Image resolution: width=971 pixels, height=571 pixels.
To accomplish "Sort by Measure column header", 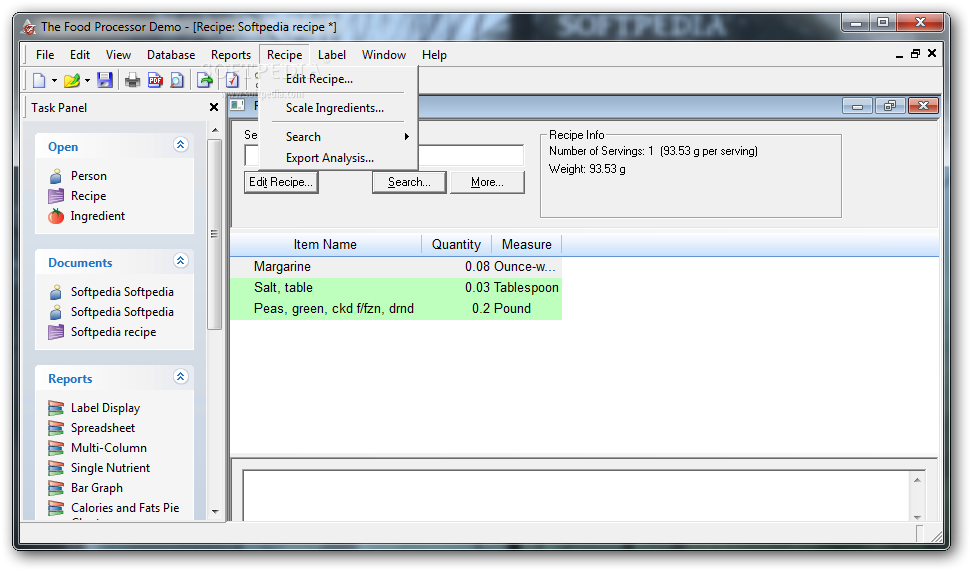I will tap(526, 244).
